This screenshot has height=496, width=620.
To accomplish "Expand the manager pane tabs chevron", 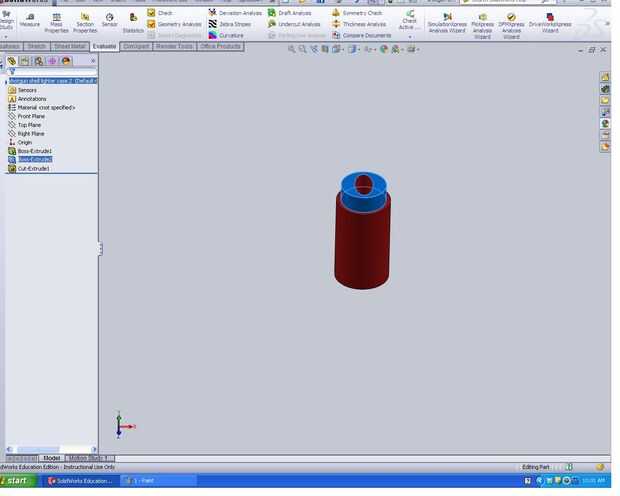I will pos(93,61).
